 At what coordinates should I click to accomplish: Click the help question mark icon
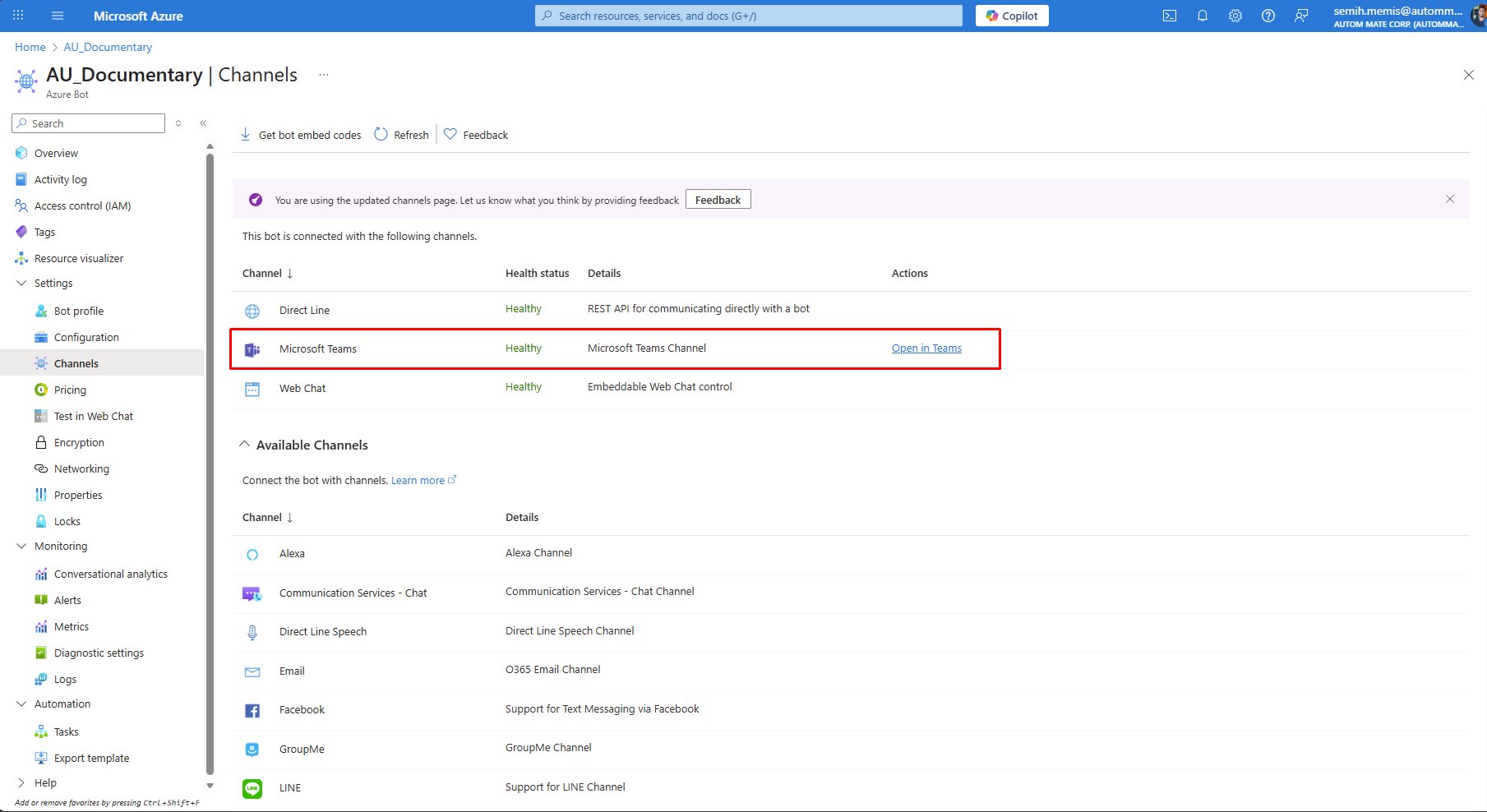[x=1268, y=16]
